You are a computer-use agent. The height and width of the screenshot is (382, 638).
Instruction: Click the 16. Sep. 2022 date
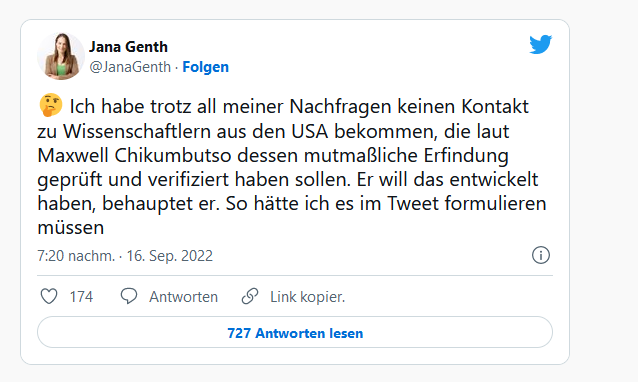pyautogui.click(x=170, y=256)
